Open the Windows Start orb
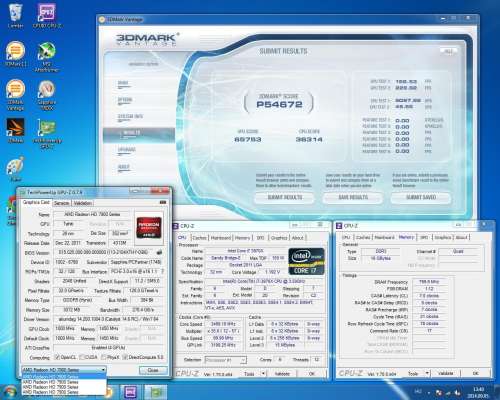 pos(10,392)
